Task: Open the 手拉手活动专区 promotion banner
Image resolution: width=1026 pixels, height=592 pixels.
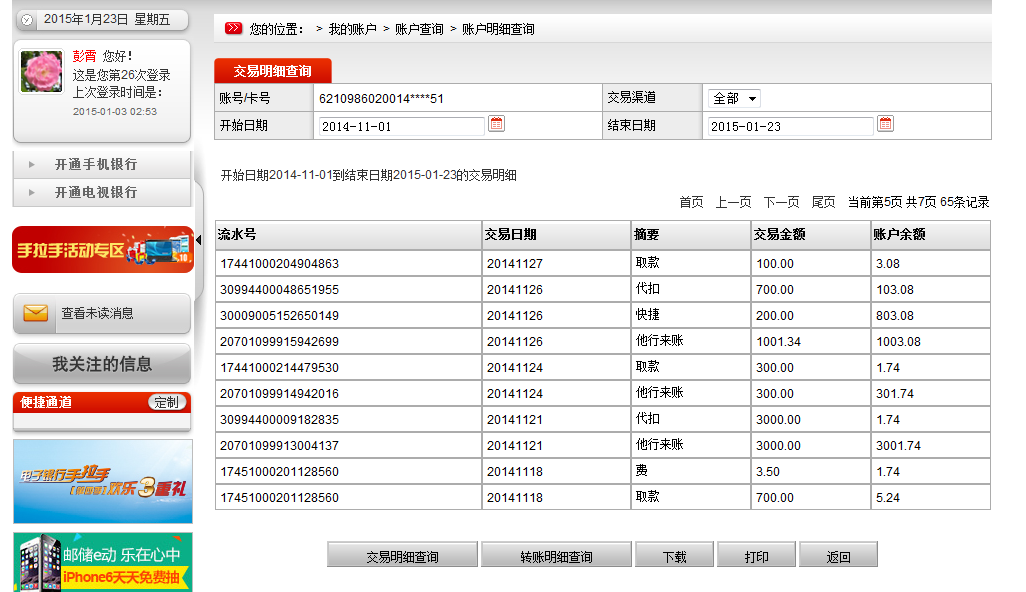Action: [102, 249]
